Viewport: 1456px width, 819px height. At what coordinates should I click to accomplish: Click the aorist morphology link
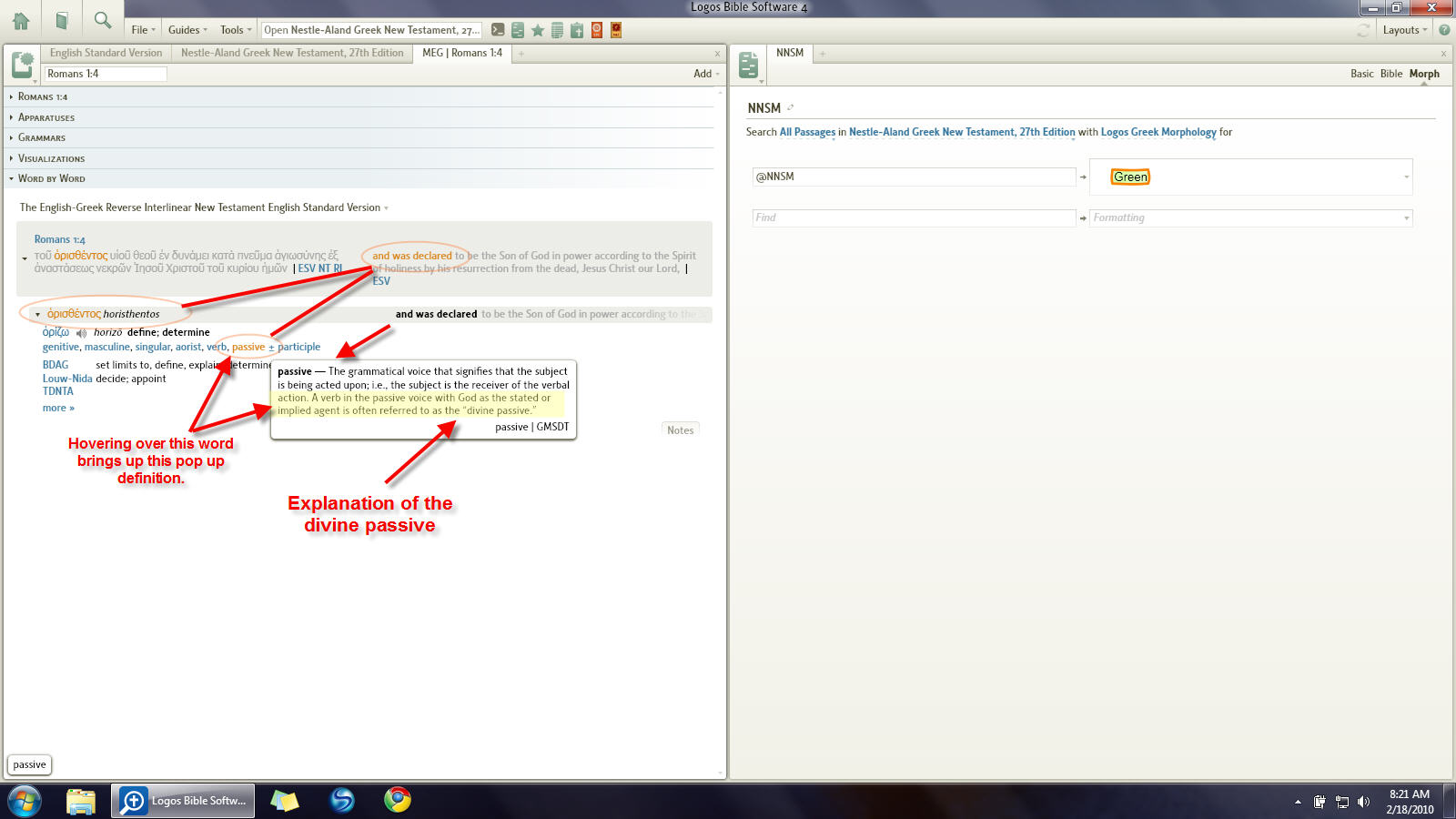[x=188, y=347]
